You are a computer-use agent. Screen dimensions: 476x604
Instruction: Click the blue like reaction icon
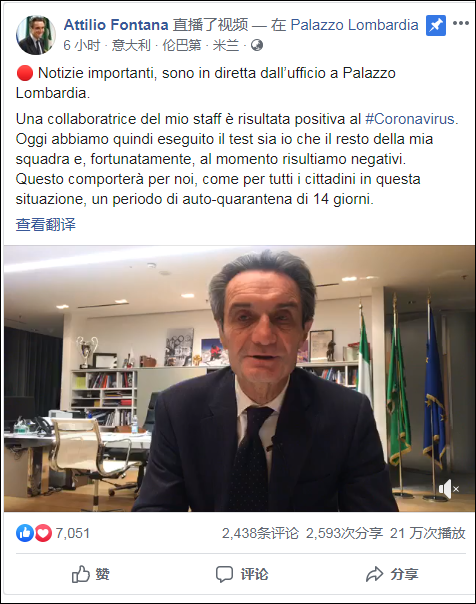click(25, 533)
